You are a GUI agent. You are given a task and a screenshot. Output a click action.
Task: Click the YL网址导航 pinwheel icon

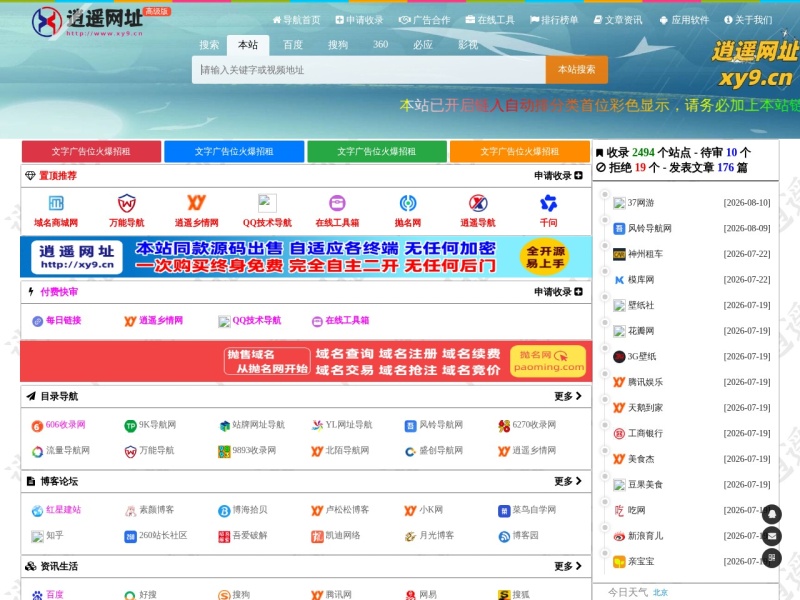(317, 426)
